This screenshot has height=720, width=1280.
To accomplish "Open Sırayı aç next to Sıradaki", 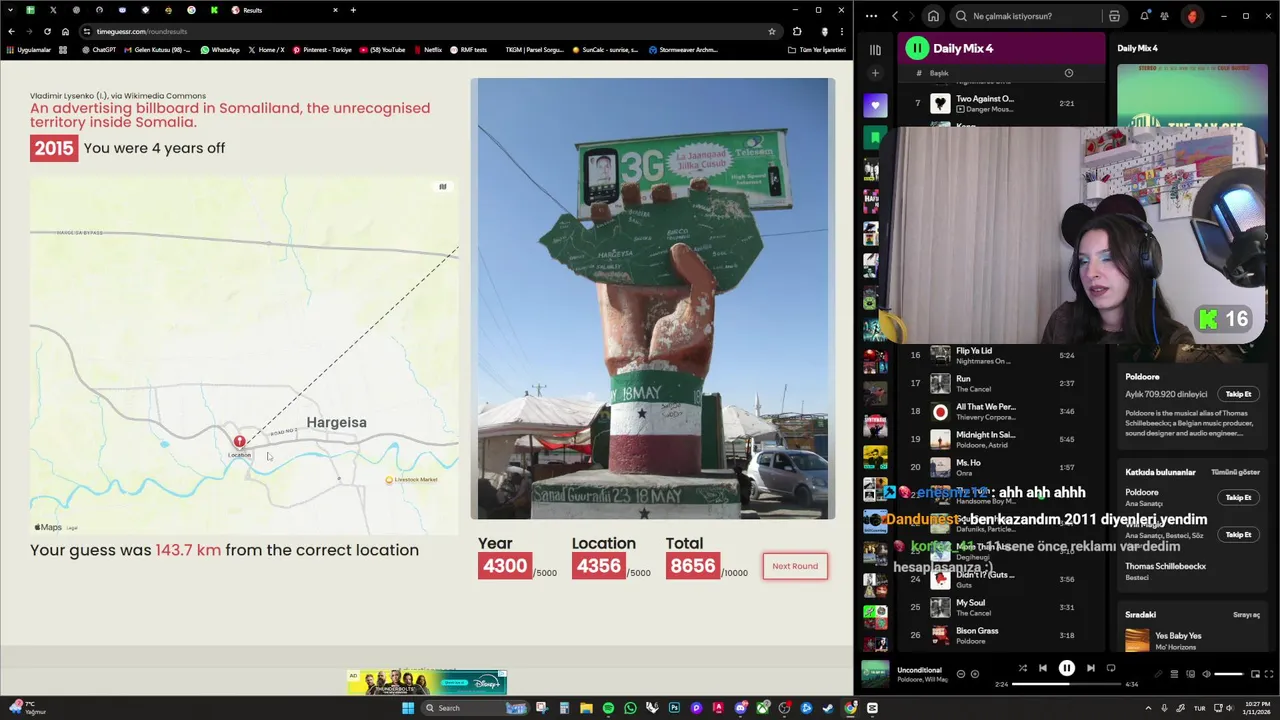I will click(1246, 615).
